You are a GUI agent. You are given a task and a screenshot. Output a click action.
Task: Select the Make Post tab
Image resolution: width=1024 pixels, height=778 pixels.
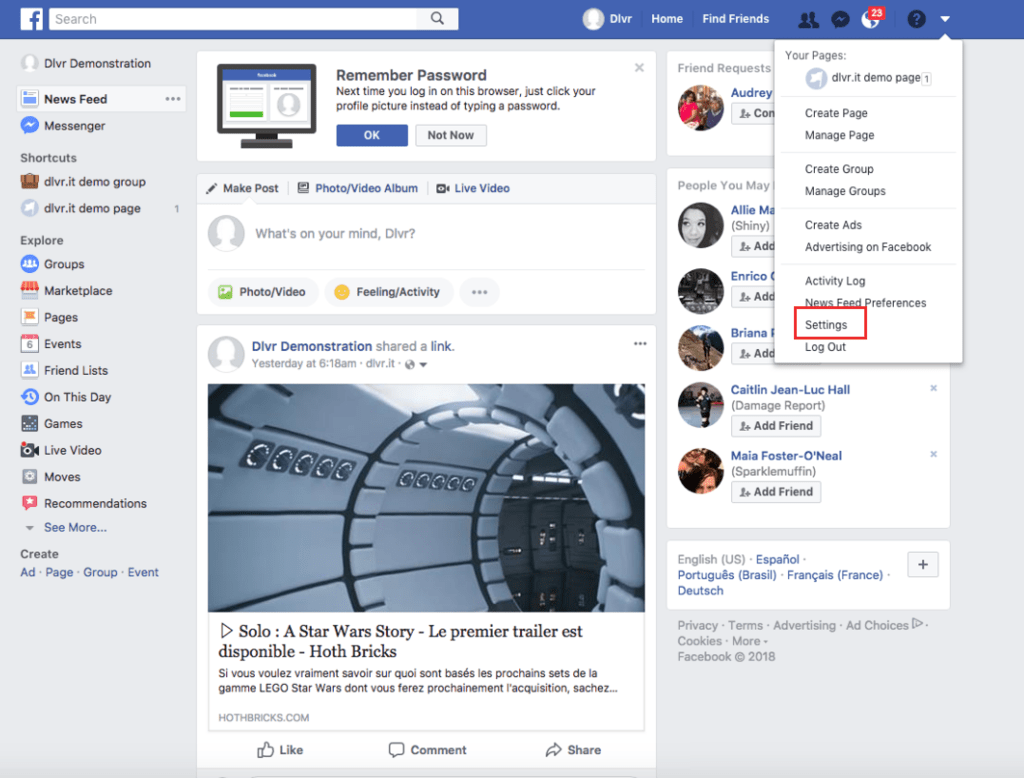242,188
